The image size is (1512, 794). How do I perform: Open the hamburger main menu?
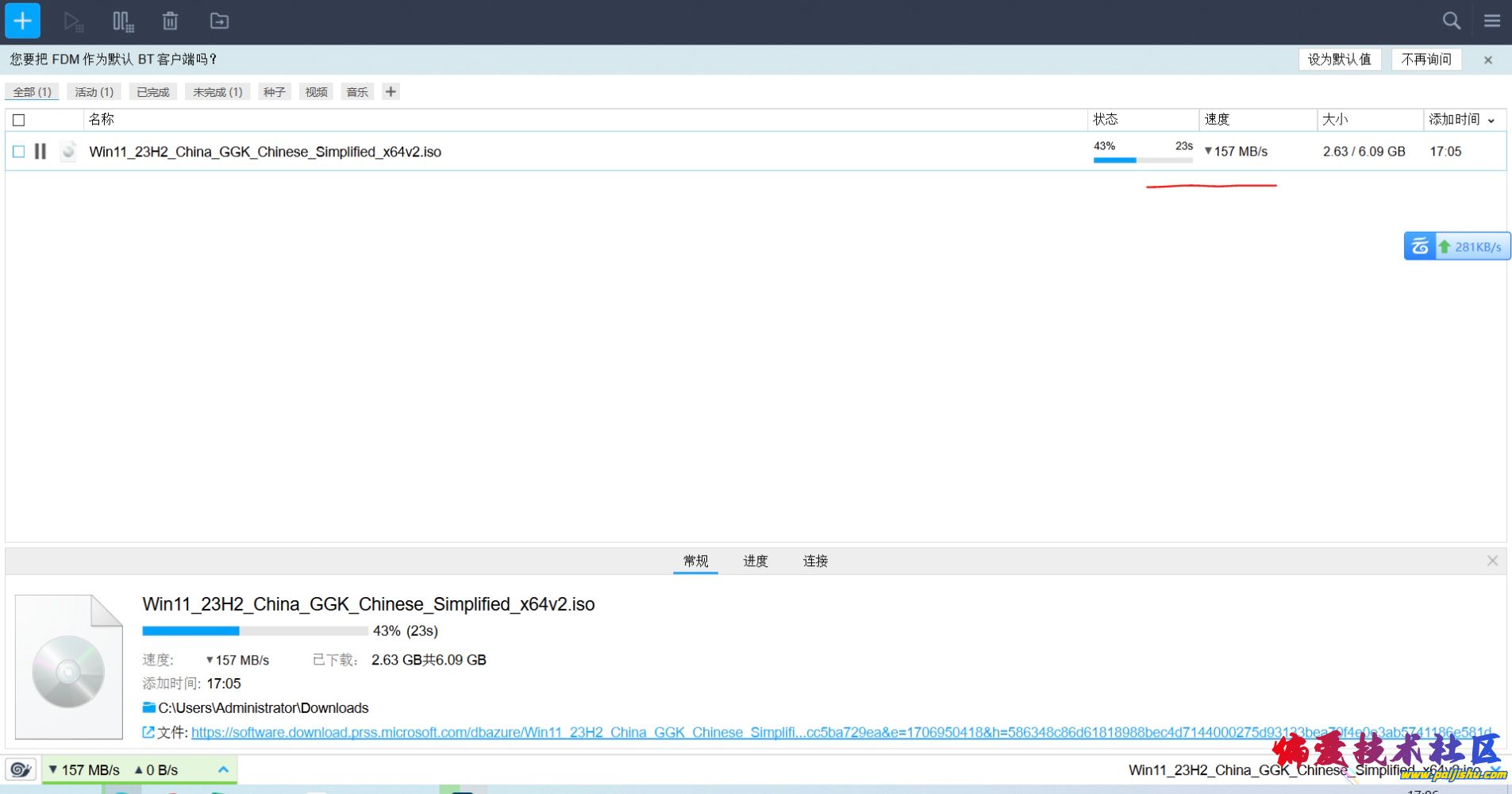(1492, 21)
